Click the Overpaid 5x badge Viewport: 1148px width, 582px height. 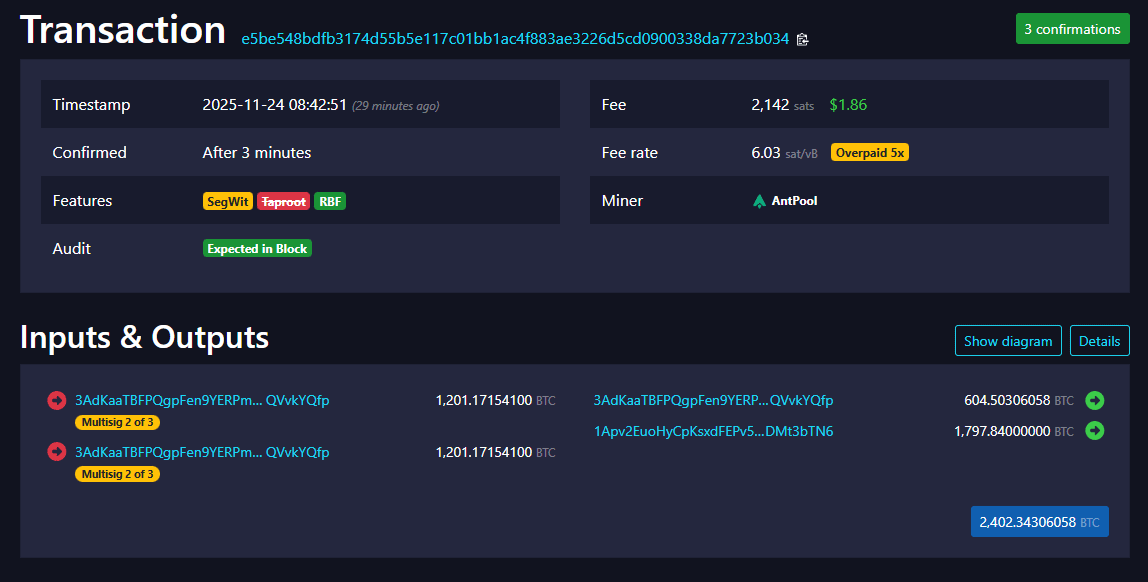(870, 153)
